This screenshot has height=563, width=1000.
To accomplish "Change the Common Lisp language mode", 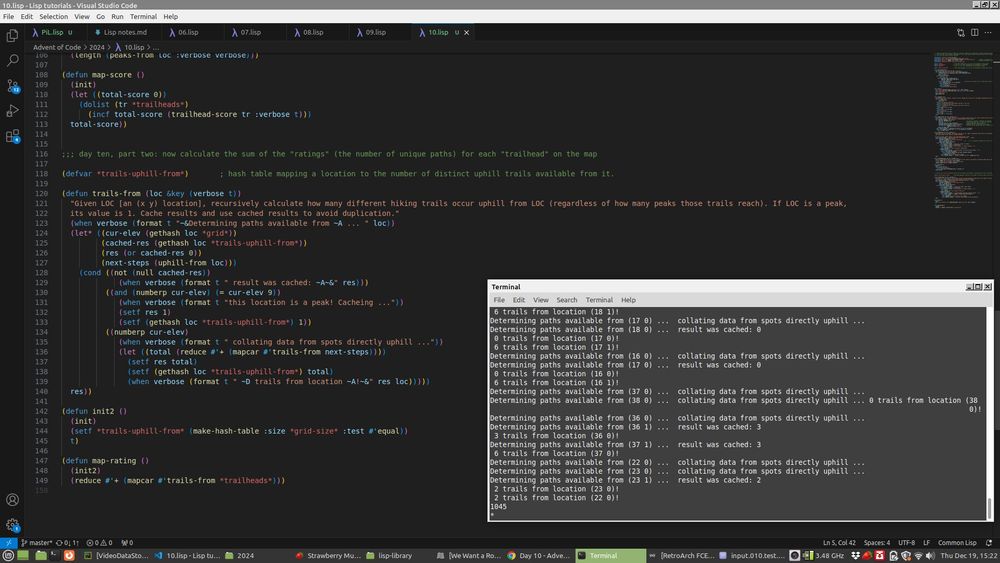I will click(x=959, y=542).
